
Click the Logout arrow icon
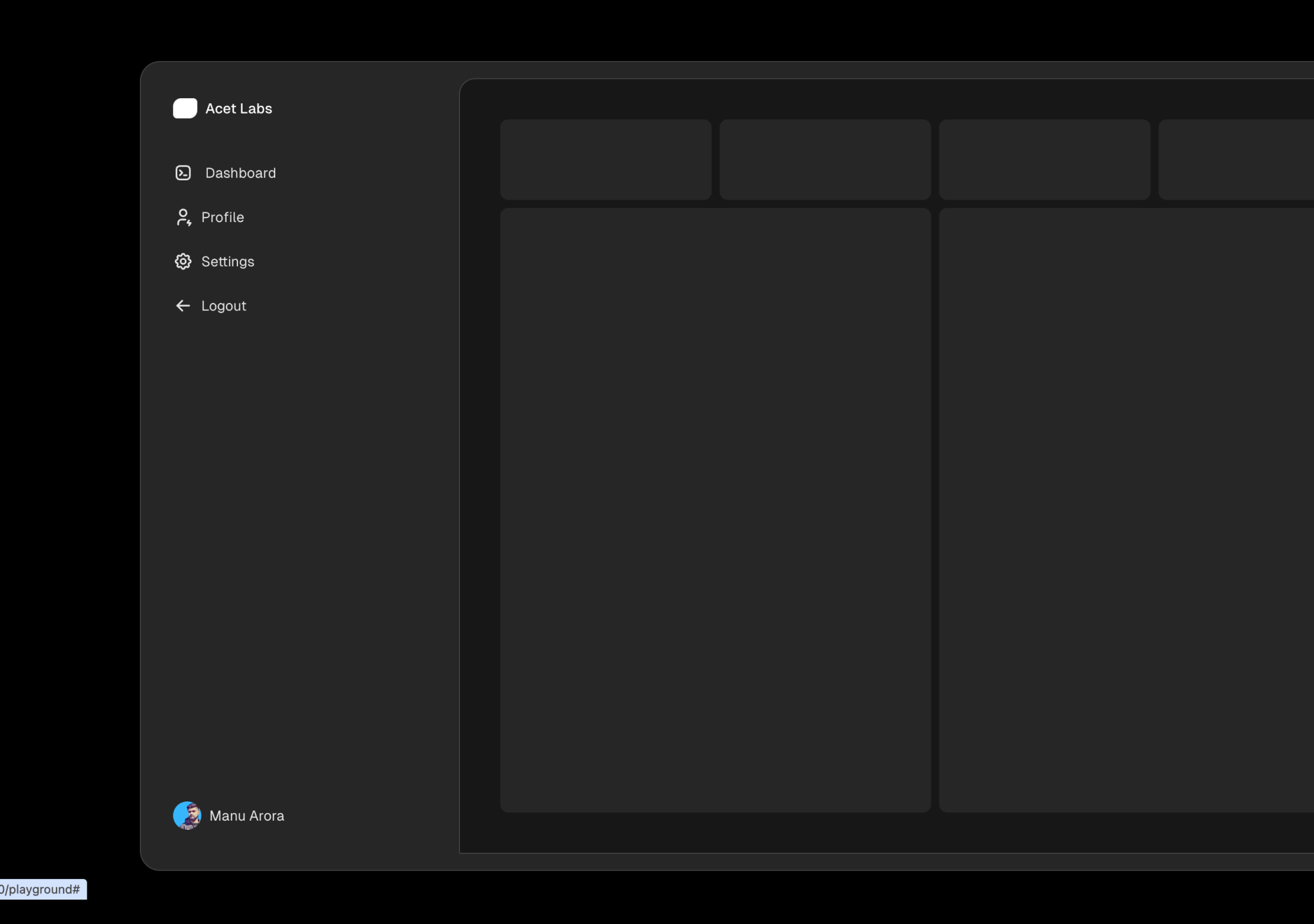click(x=183, y=305)
